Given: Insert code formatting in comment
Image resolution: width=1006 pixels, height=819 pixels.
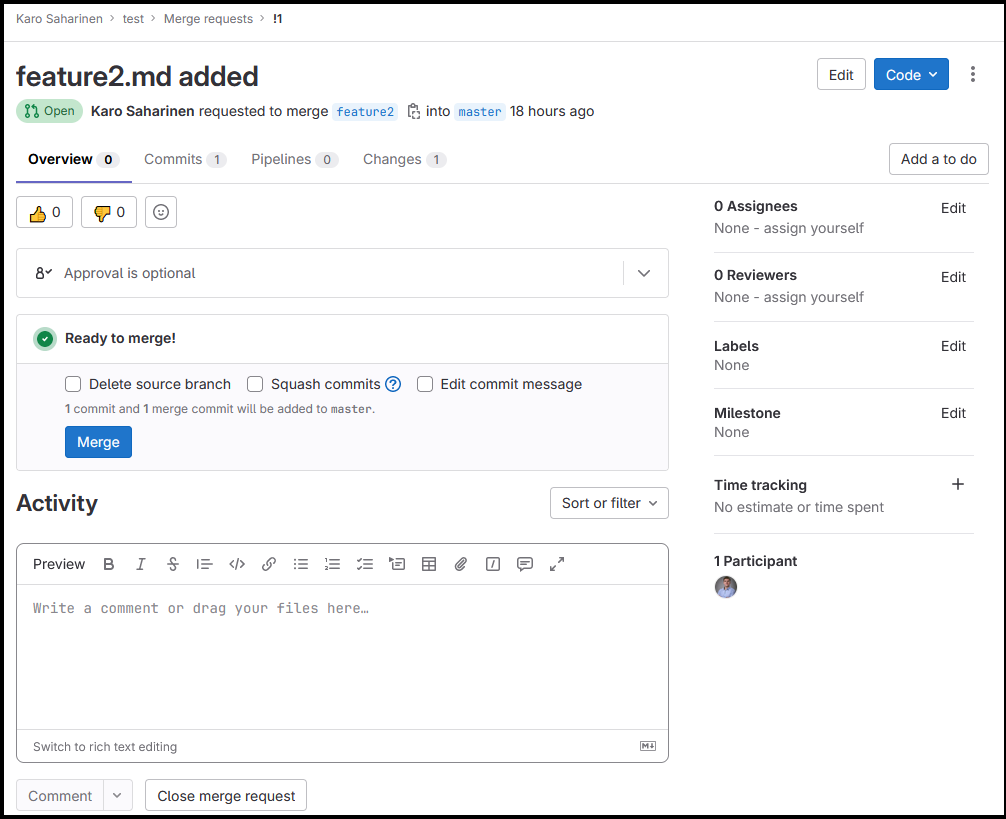Looking at the screenshot, I should 237,564.
